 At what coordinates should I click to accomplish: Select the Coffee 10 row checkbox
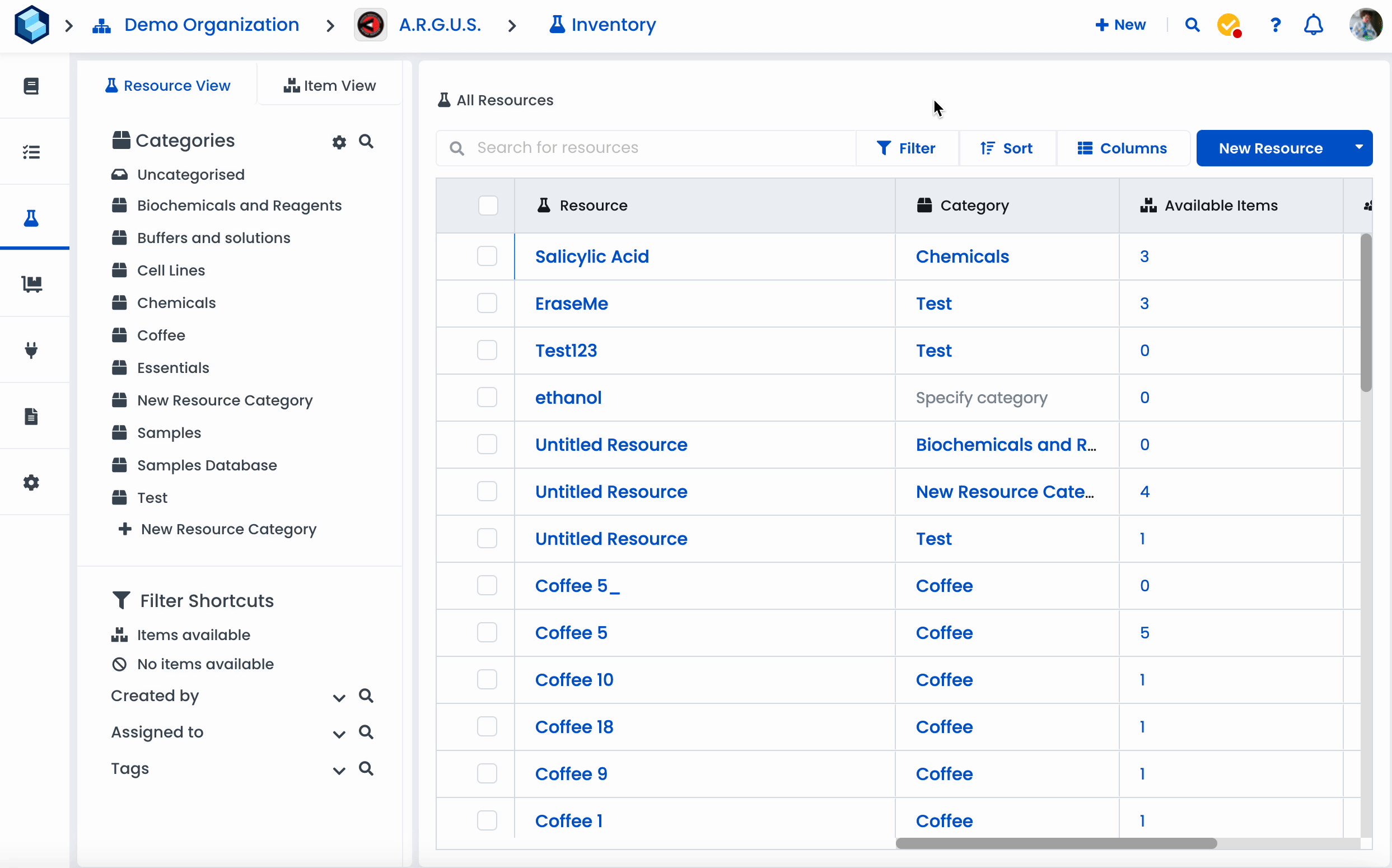487,680
